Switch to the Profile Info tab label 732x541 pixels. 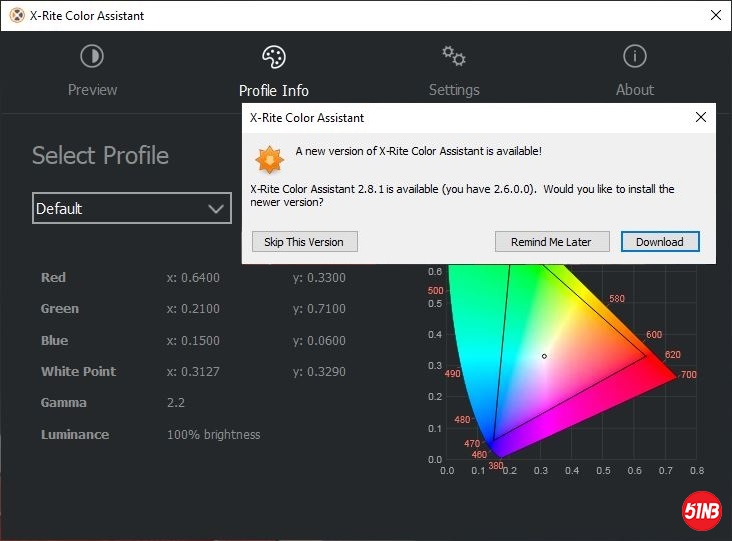pos(274,90)
